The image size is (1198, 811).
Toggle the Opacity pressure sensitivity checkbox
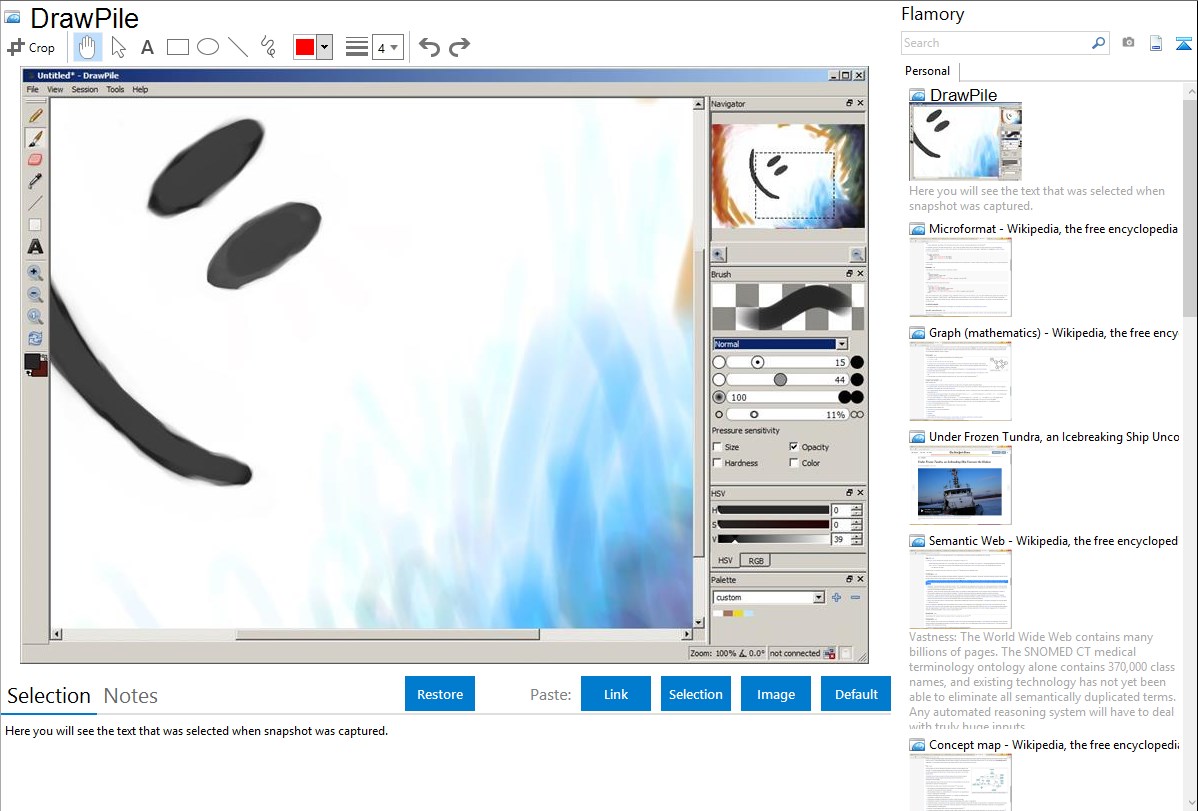click(794, 447)
